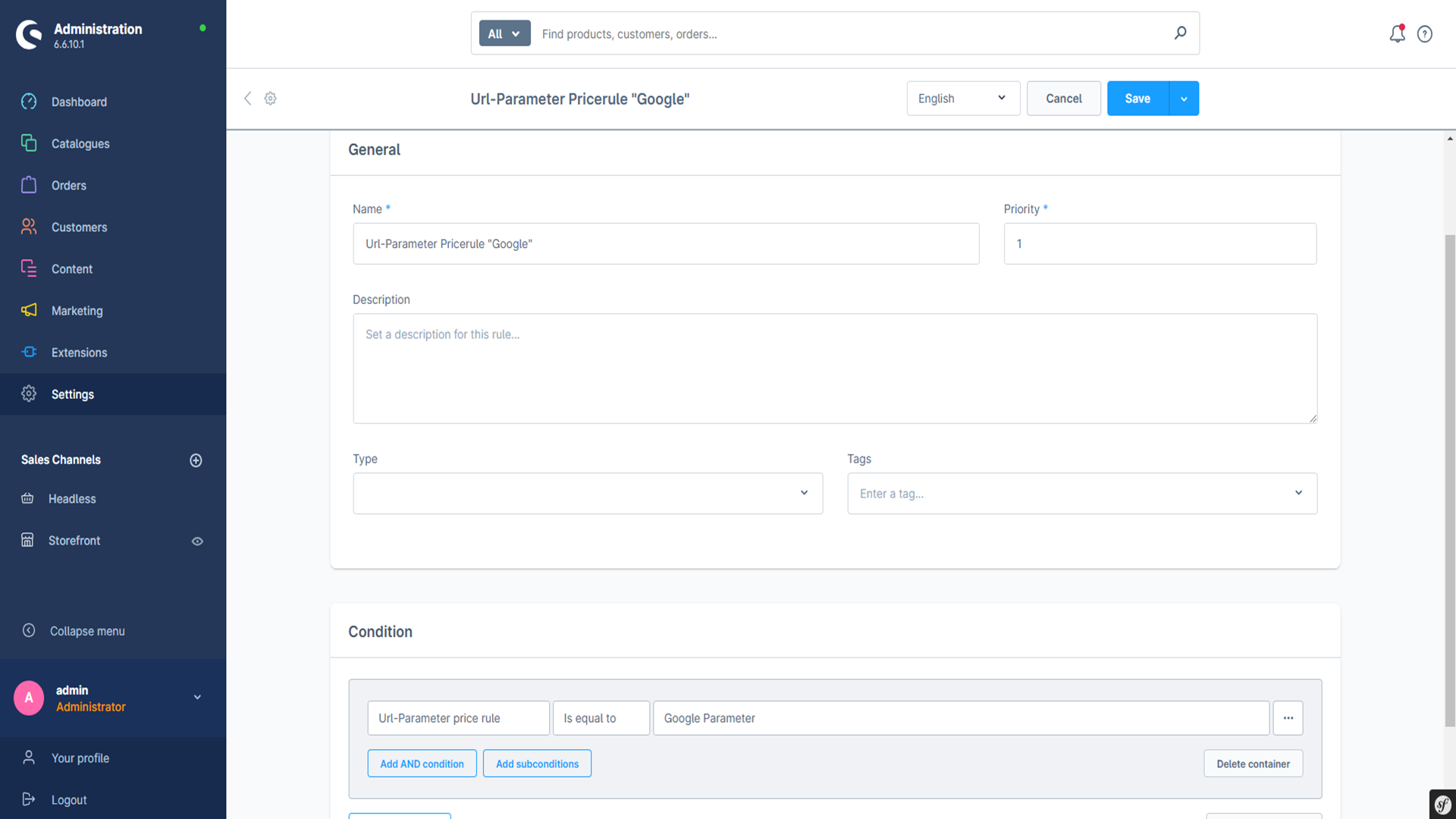
Task: Open the Symfony toolbar icon
Action: (x=1442, y=805)
